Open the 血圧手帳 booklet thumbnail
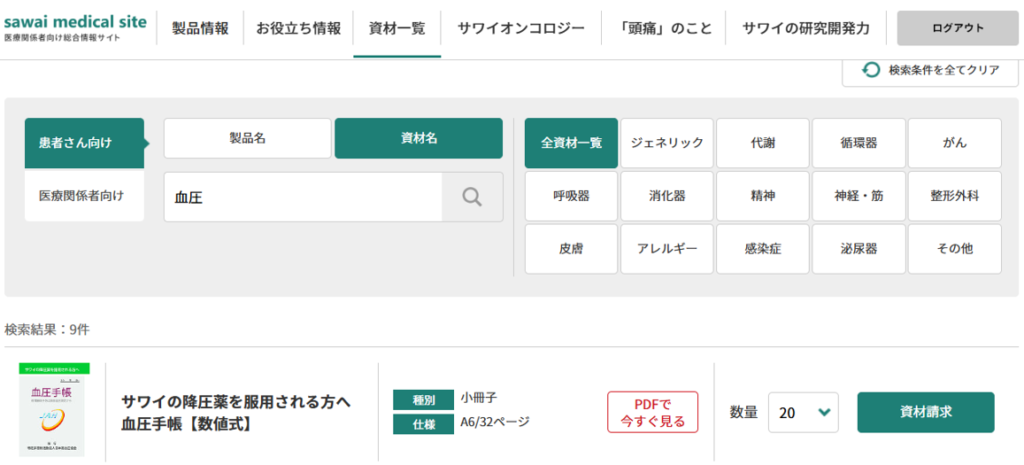This screenshot has width=1024, height=465. (54, 410)
